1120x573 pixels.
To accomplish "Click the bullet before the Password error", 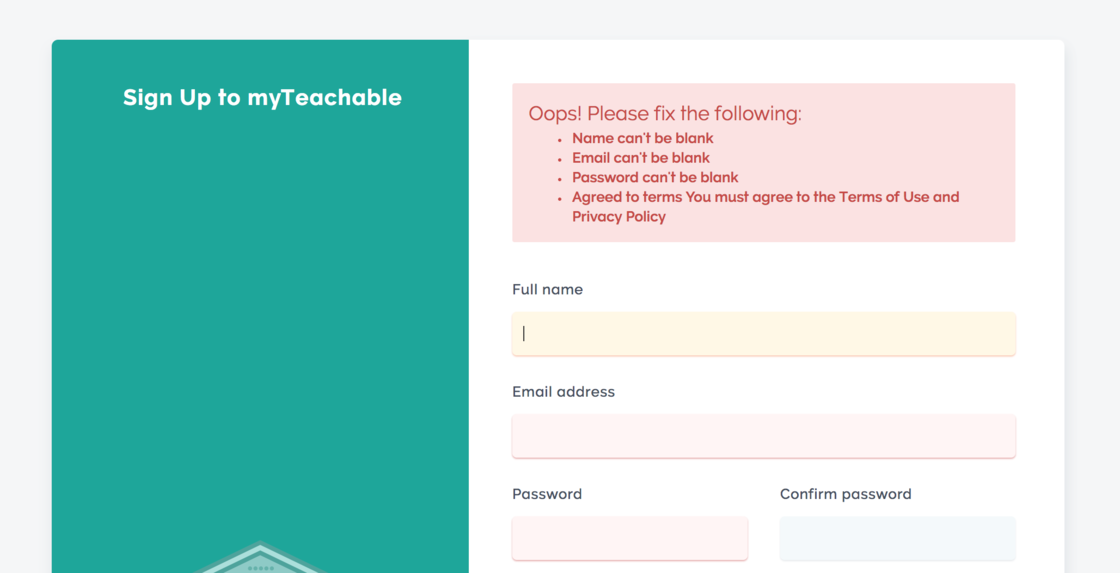I will click(560, 180).
